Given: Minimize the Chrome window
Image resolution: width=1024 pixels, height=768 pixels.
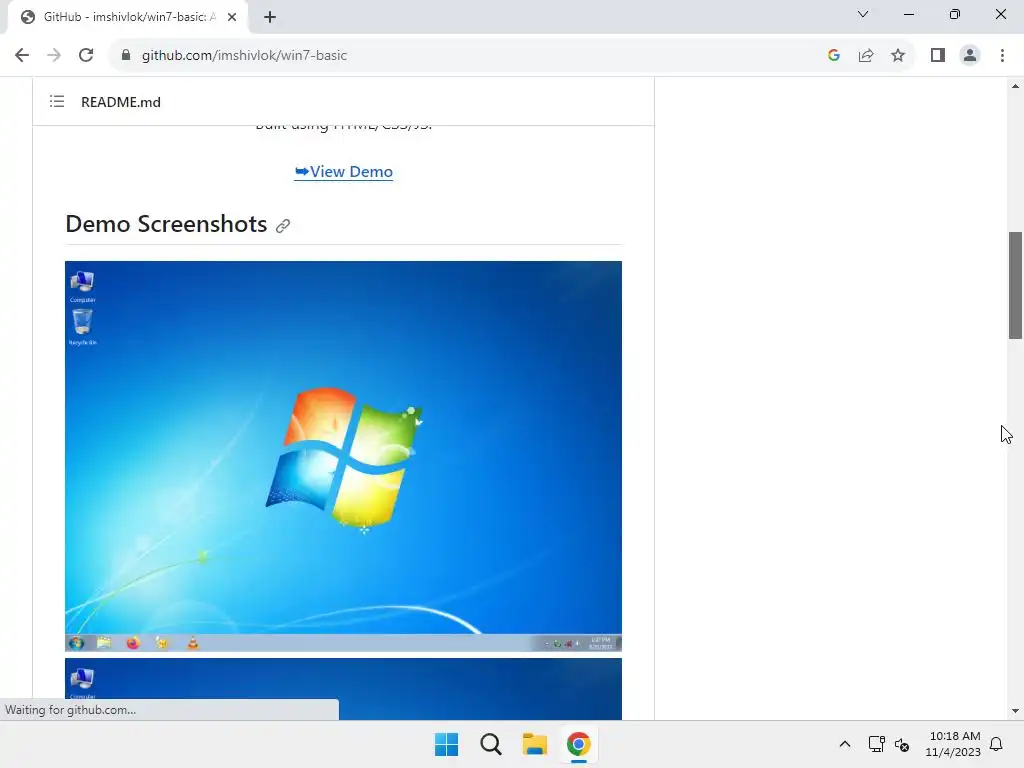Looking at the screenshot, I should [x=908, y=14].
